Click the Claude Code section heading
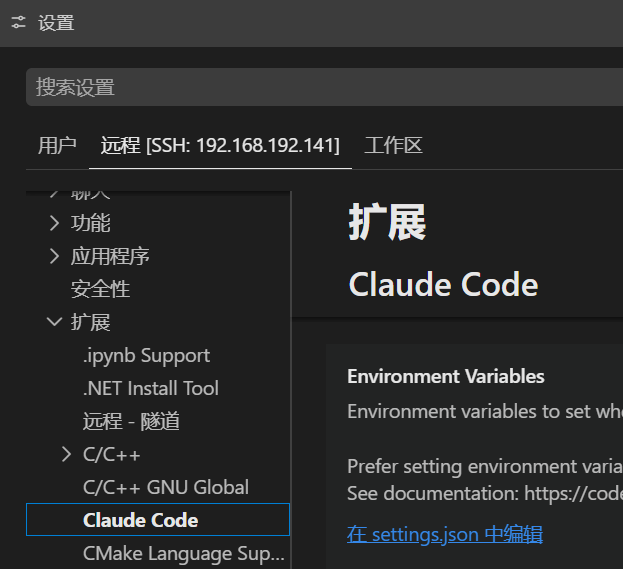This screenshot has width=623, height=569. pos(443,284)
